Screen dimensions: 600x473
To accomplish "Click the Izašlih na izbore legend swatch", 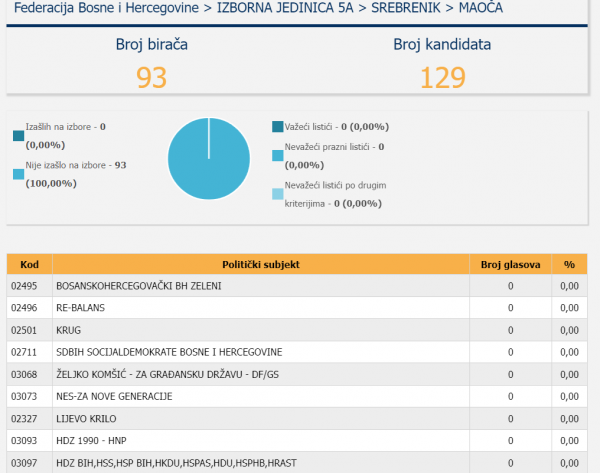I will tap(18, 136).
